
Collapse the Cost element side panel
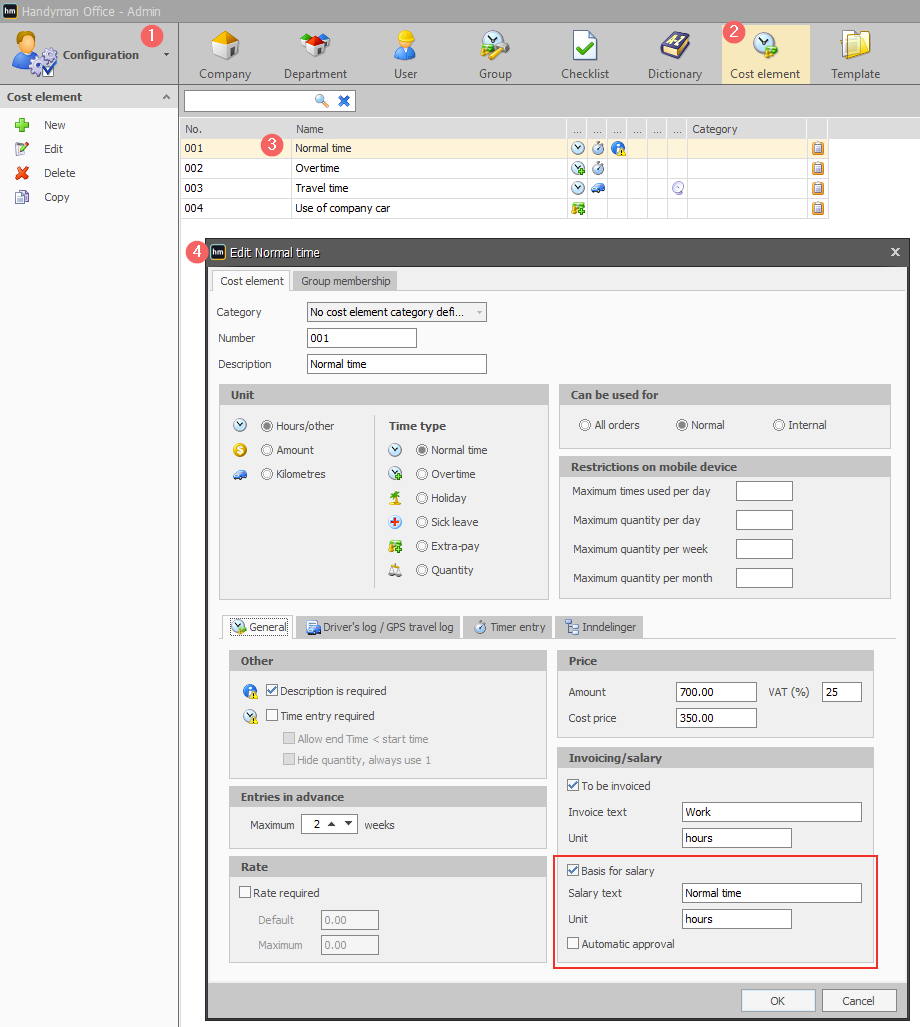(x=166, y=97)
